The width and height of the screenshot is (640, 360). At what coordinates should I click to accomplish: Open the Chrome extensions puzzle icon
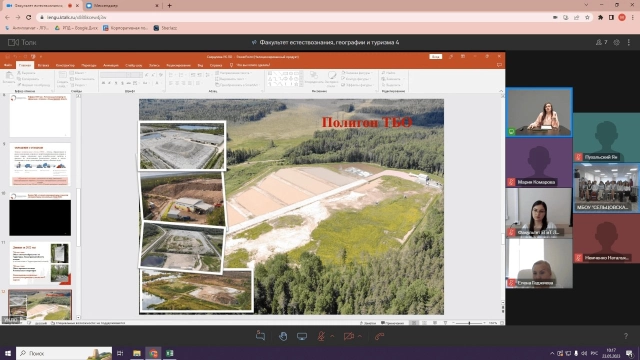coord(600,18)
